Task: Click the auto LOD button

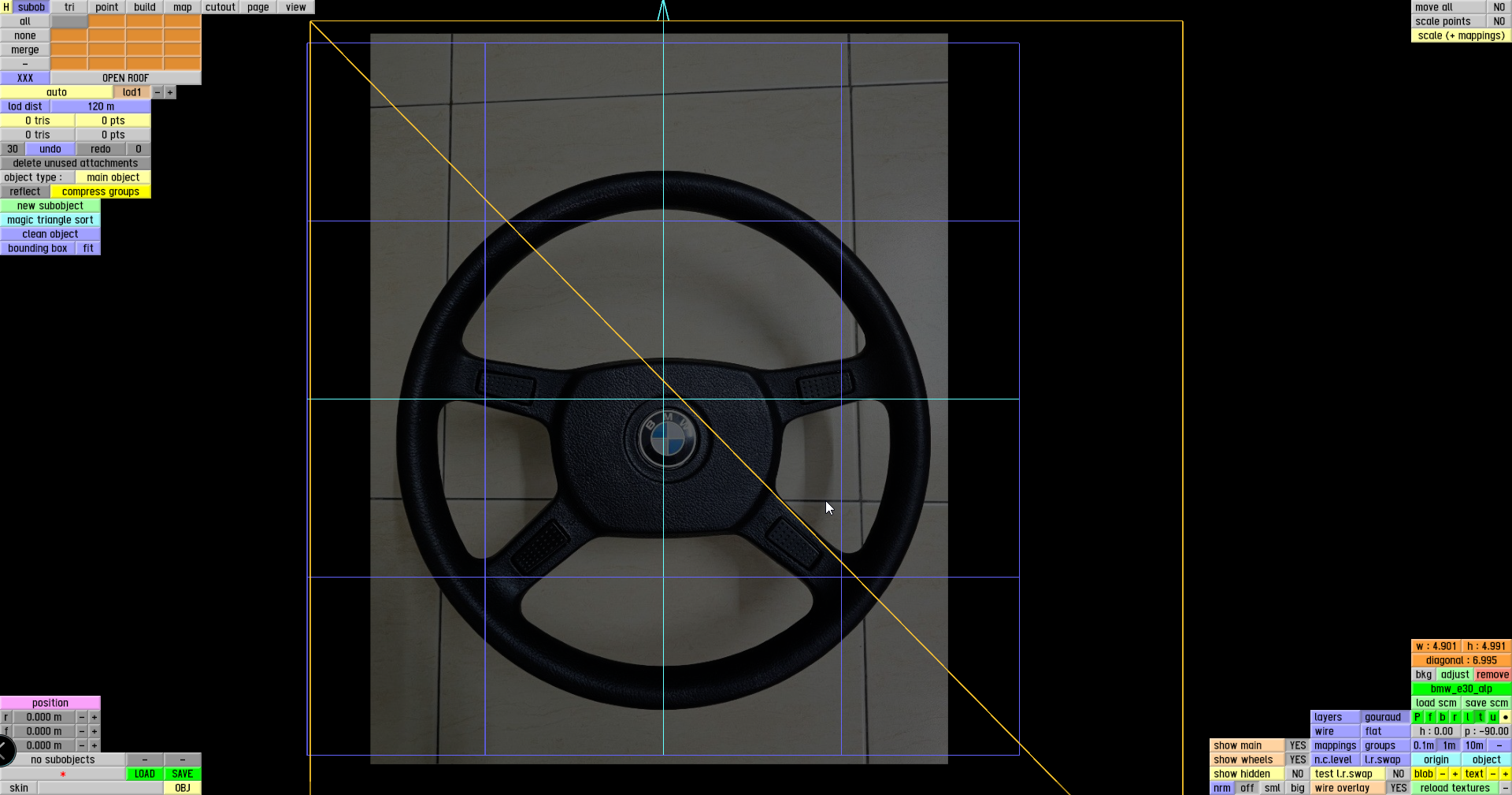Action: coord(57,92)
